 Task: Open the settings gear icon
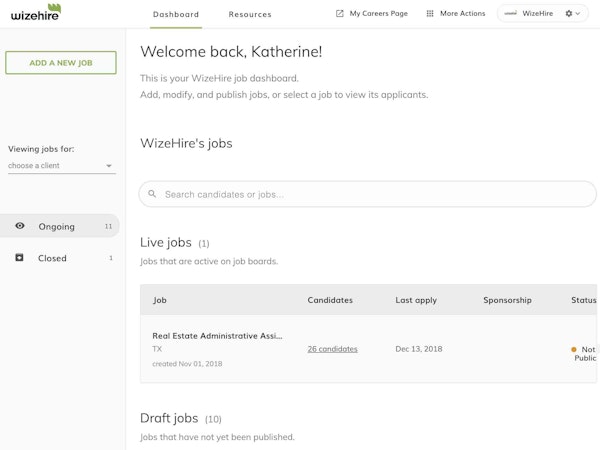pos(569,14)
